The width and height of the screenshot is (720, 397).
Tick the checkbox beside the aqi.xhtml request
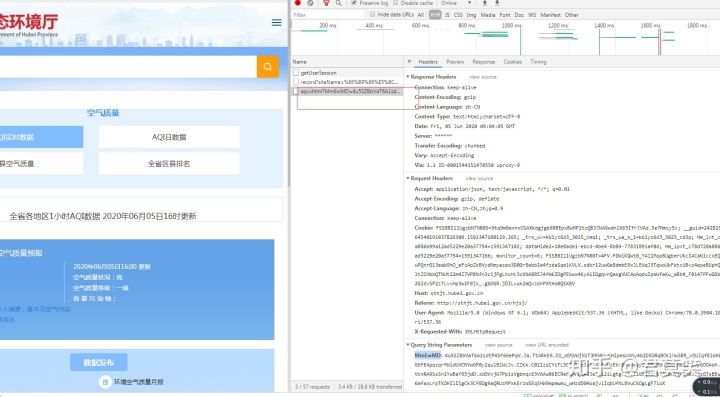(x=296, y=91)
